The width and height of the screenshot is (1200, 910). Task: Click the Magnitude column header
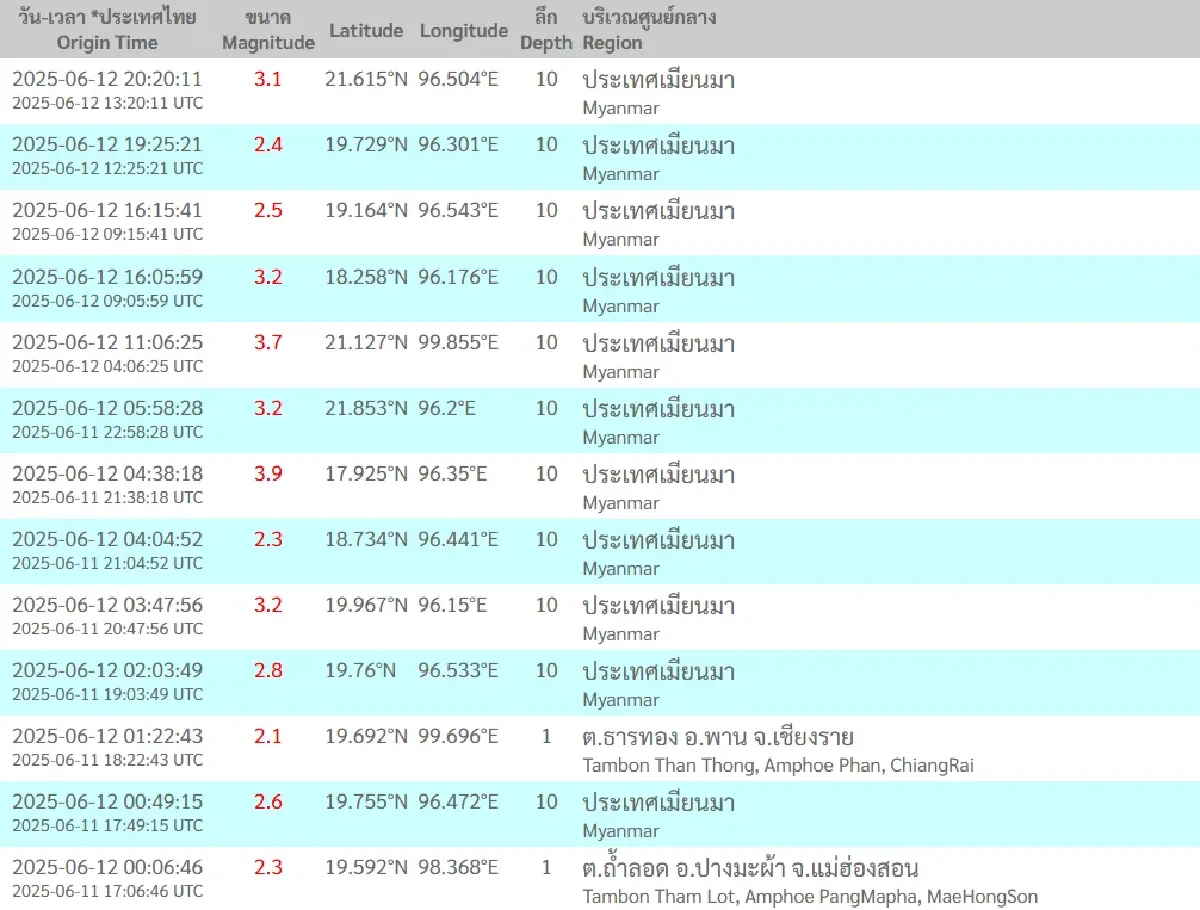(x=268, y=30)
